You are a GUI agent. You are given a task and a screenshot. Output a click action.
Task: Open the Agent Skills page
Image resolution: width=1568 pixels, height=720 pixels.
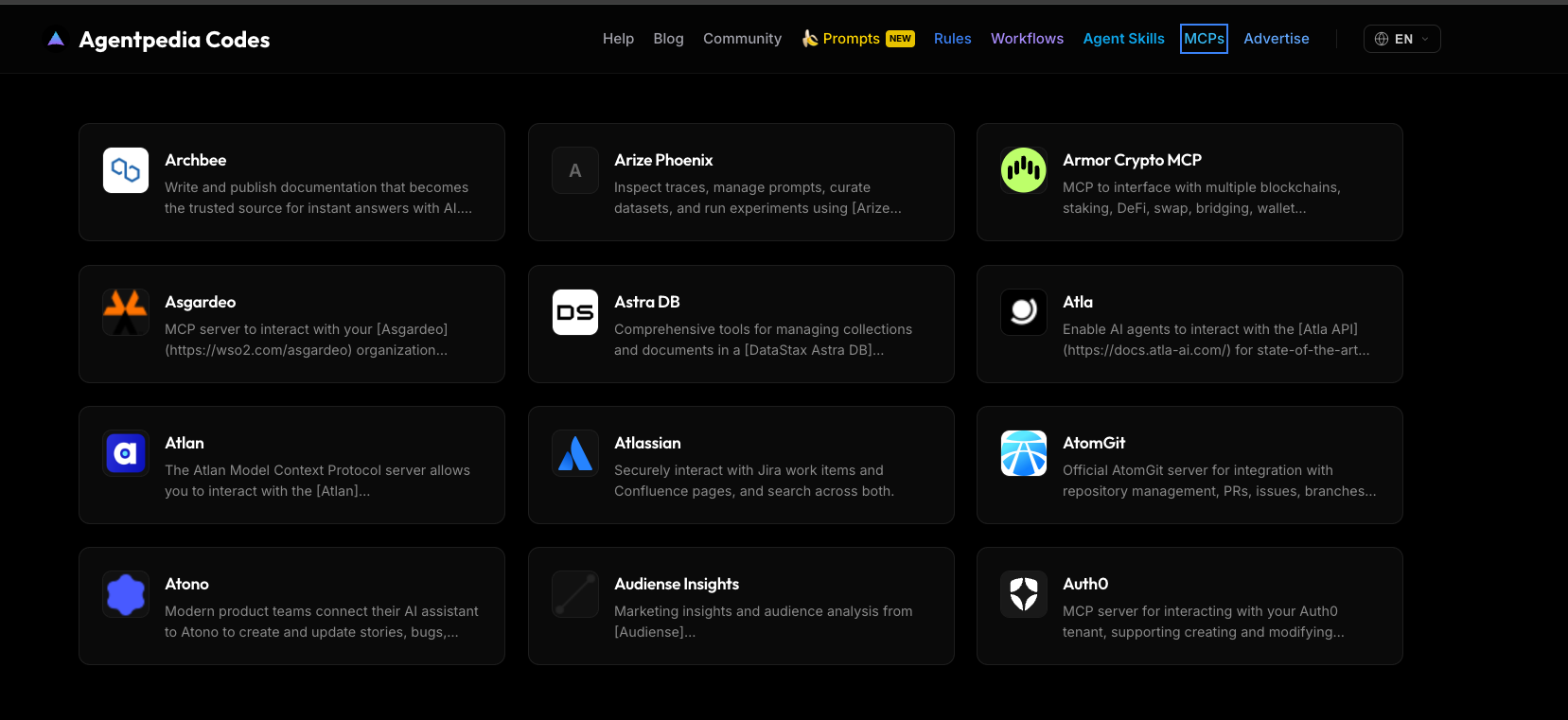pyautogui.click(x=1123, y=39)
